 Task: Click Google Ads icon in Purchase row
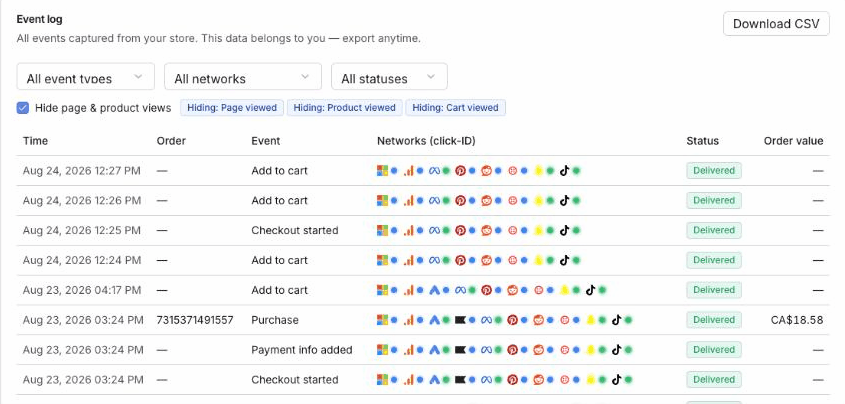click(x=434, y=320)
